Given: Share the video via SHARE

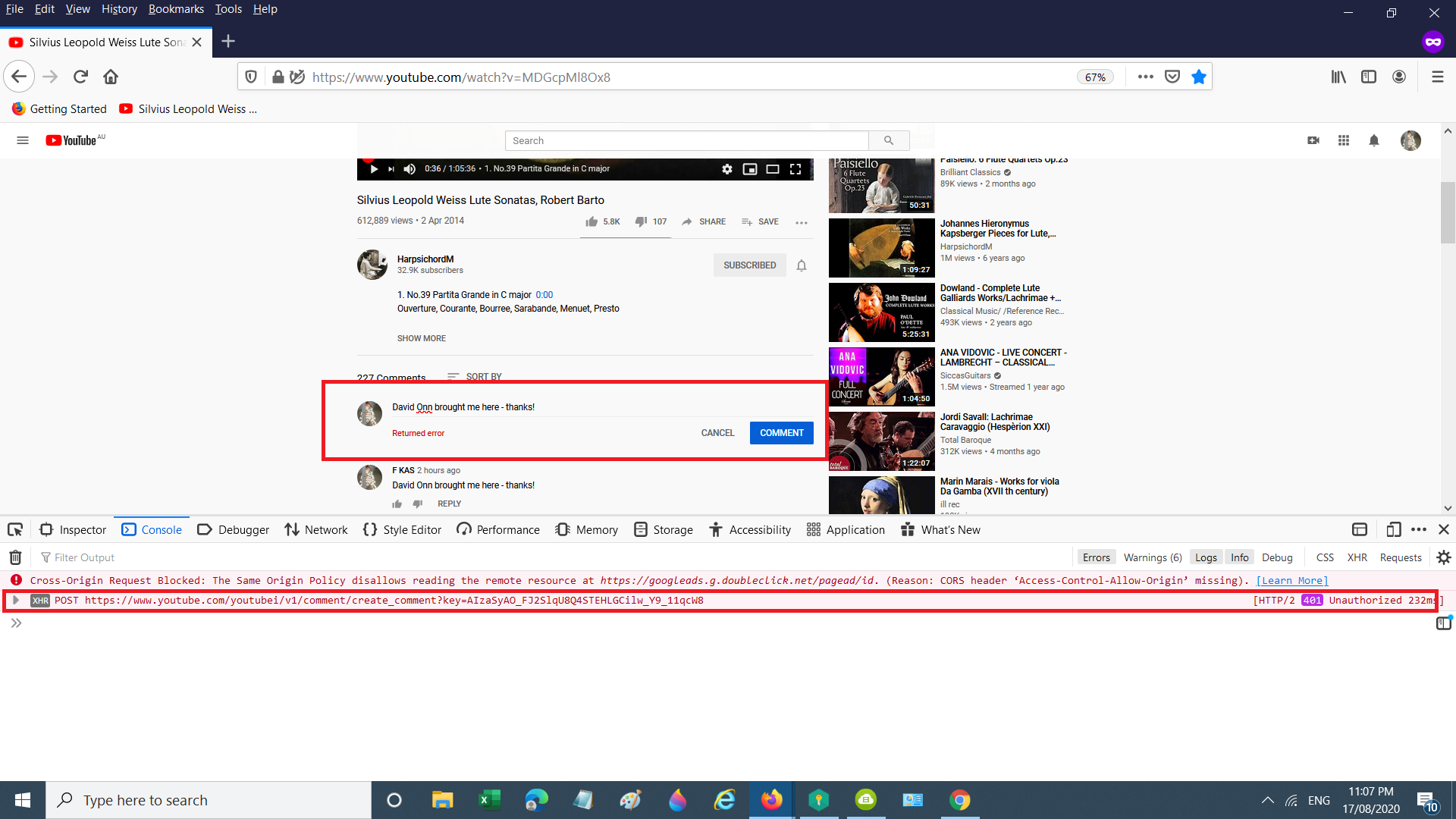Looking at the screenshot, I should pos(704,221).
